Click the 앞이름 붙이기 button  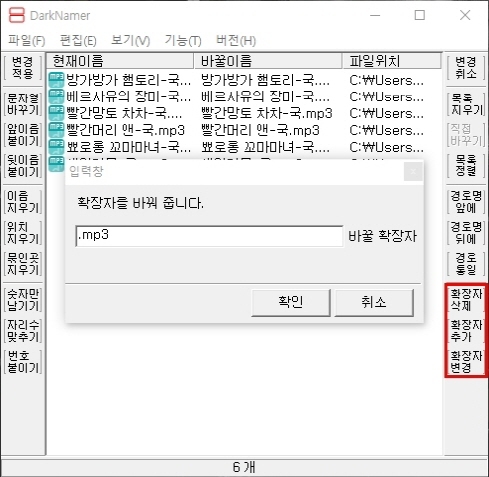[x=23, y=135]
